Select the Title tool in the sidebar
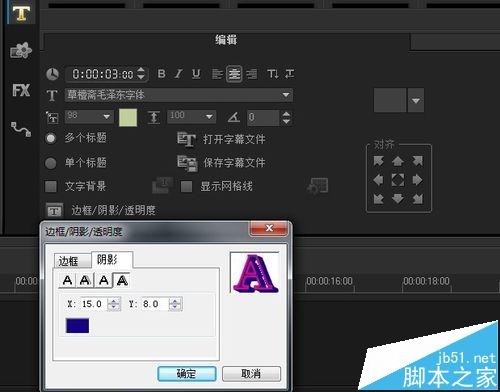The width and height of the screenshot is (500, 392). pos(21,13)
